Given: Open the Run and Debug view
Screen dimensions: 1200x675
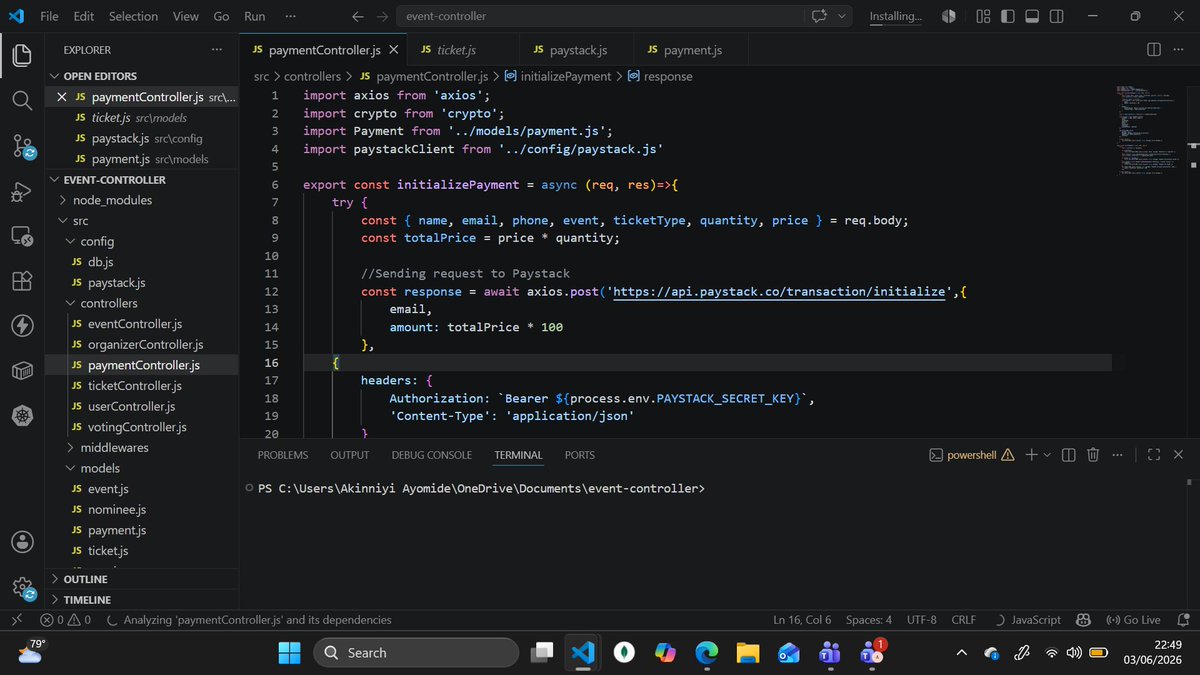Looking at the screenshot, I should tap(21, 192).
